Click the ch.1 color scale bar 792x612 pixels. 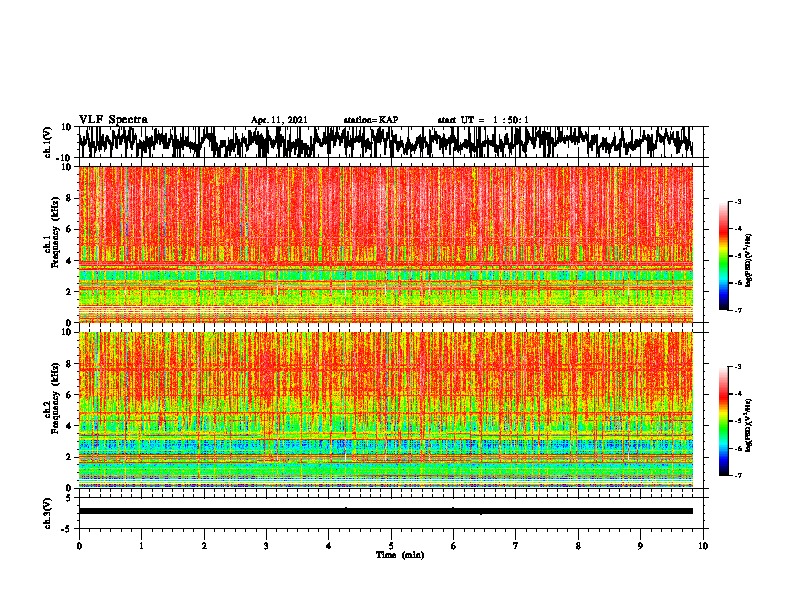[724, 256]
